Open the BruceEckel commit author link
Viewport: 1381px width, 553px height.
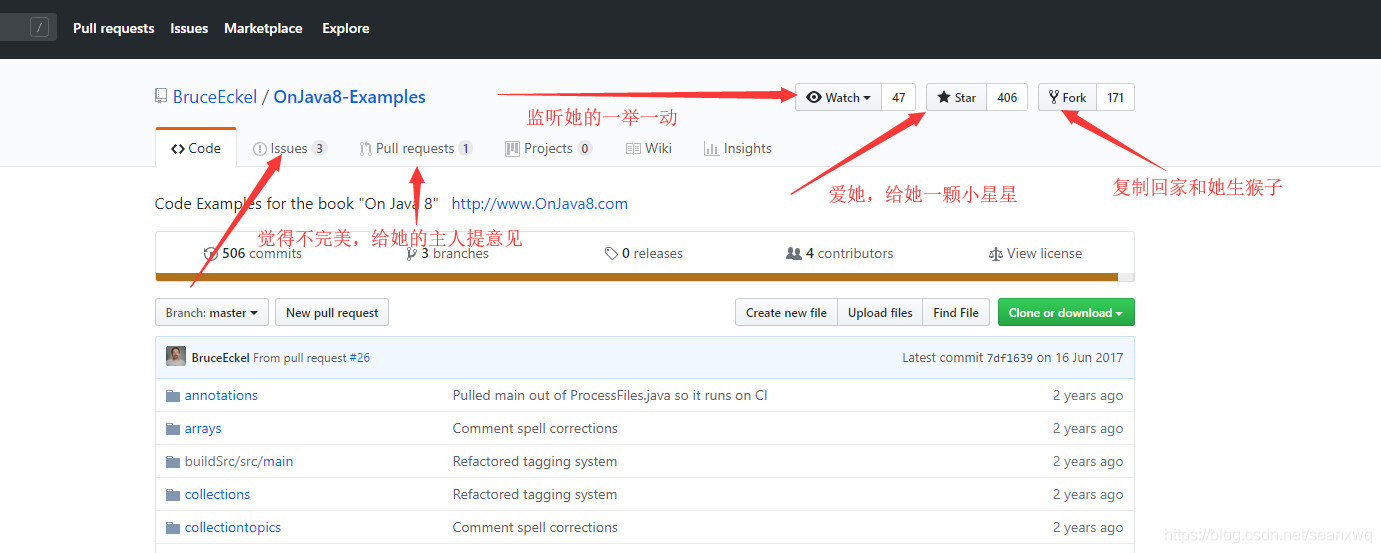tap(220, 357)
